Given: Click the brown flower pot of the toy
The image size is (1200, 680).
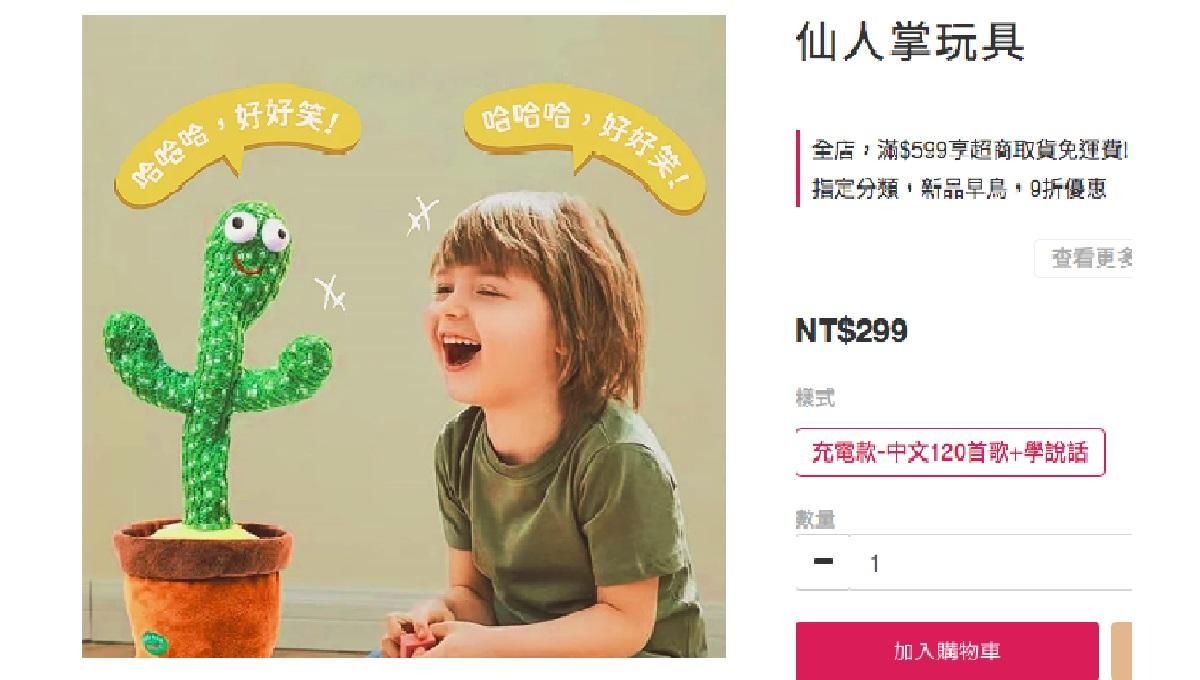Looking at the screenshot, I should point(203,590).
